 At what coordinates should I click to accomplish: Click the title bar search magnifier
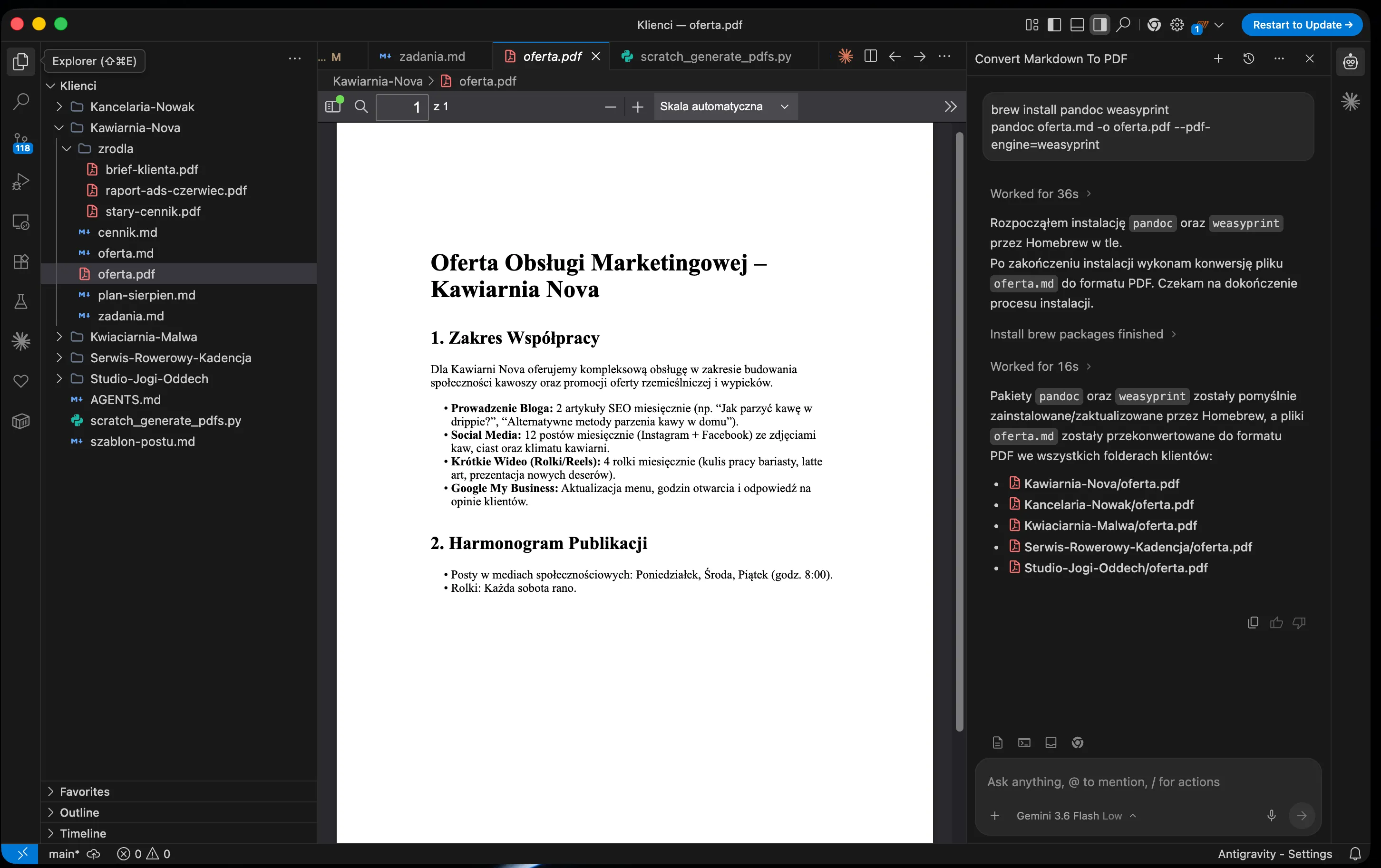pyautogui.click(x=1124, y=25)
